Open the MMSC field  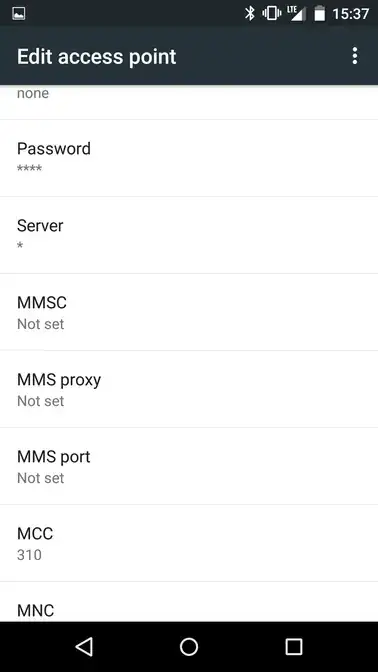[189, 312]
